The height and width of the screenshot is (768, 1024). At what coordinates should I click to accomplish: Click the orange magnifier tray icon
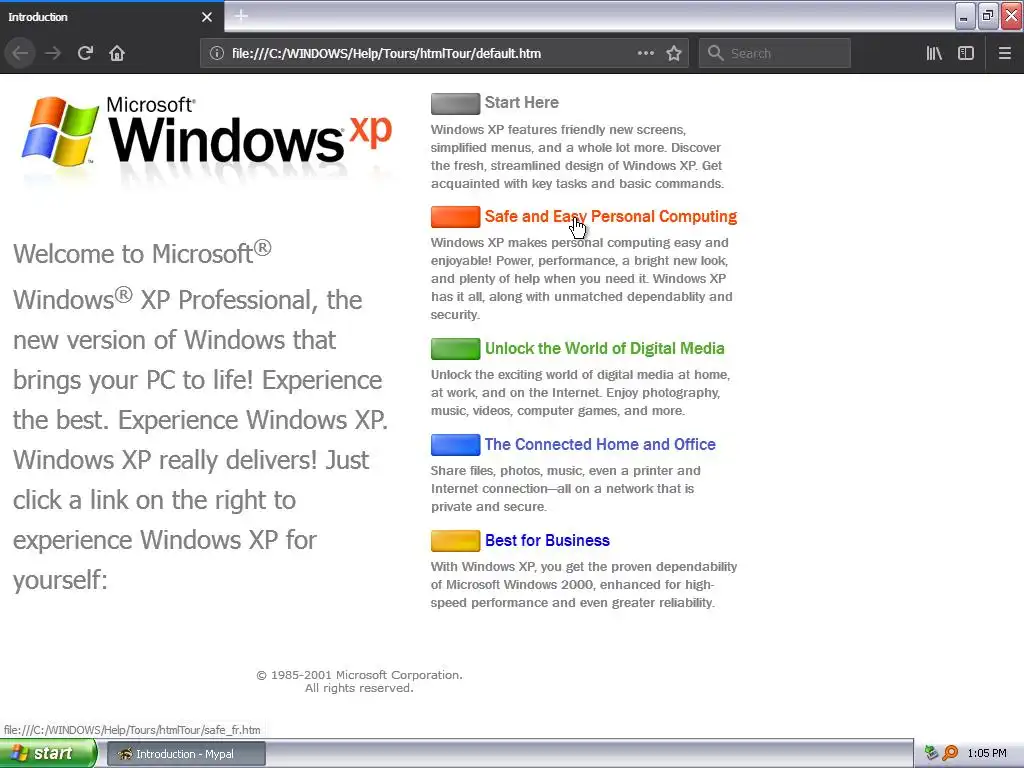click(x=950, y=754)
